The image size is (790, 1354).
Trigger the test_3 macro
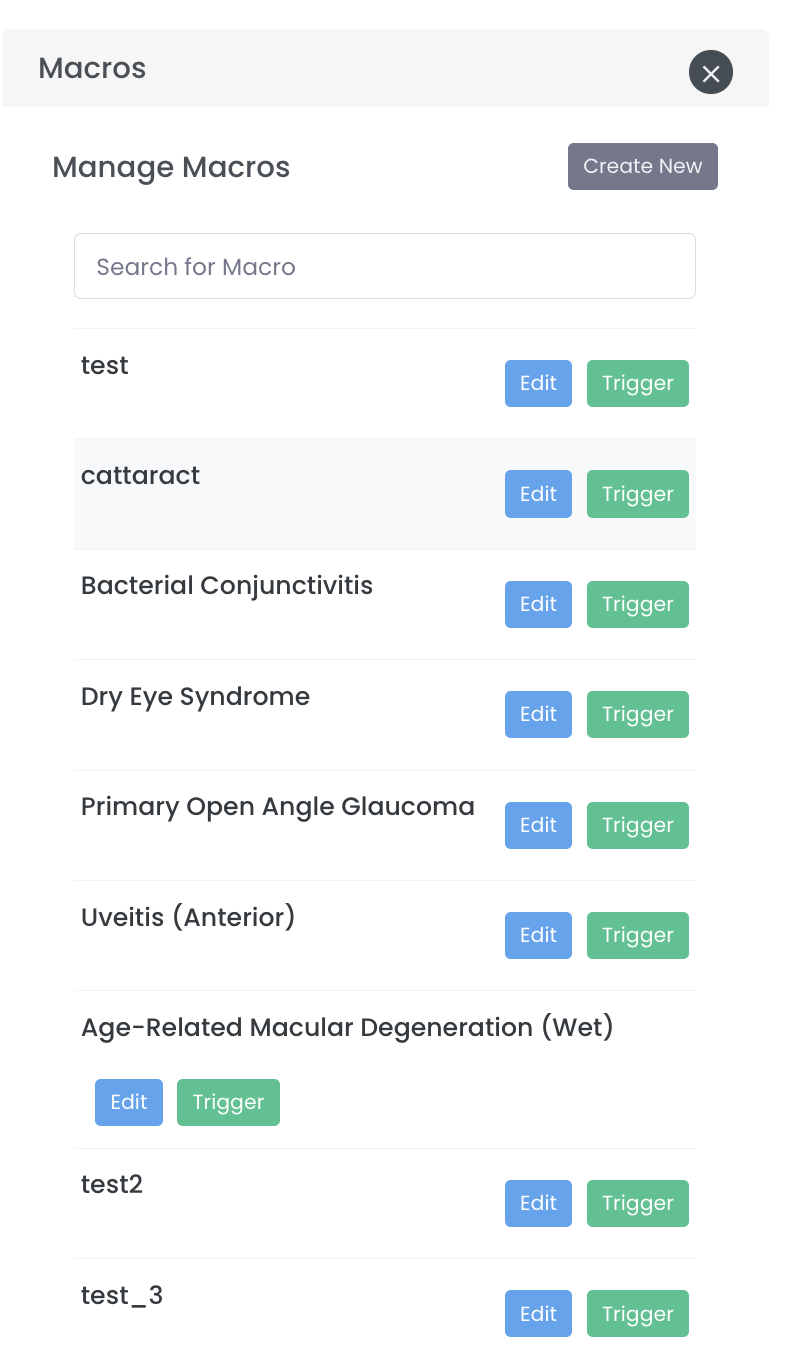click(x=638, y=1314)
